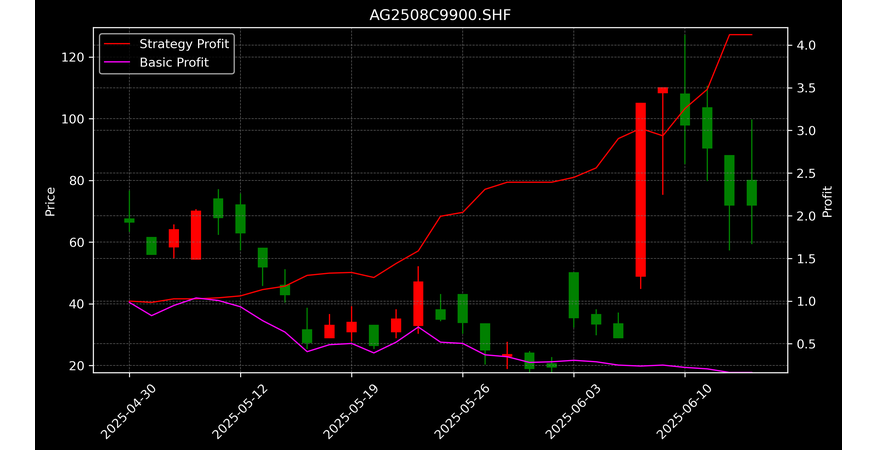Screen dimensions: 878x450
Task: Click the 2.0 profit tick label
Action: 805,216
